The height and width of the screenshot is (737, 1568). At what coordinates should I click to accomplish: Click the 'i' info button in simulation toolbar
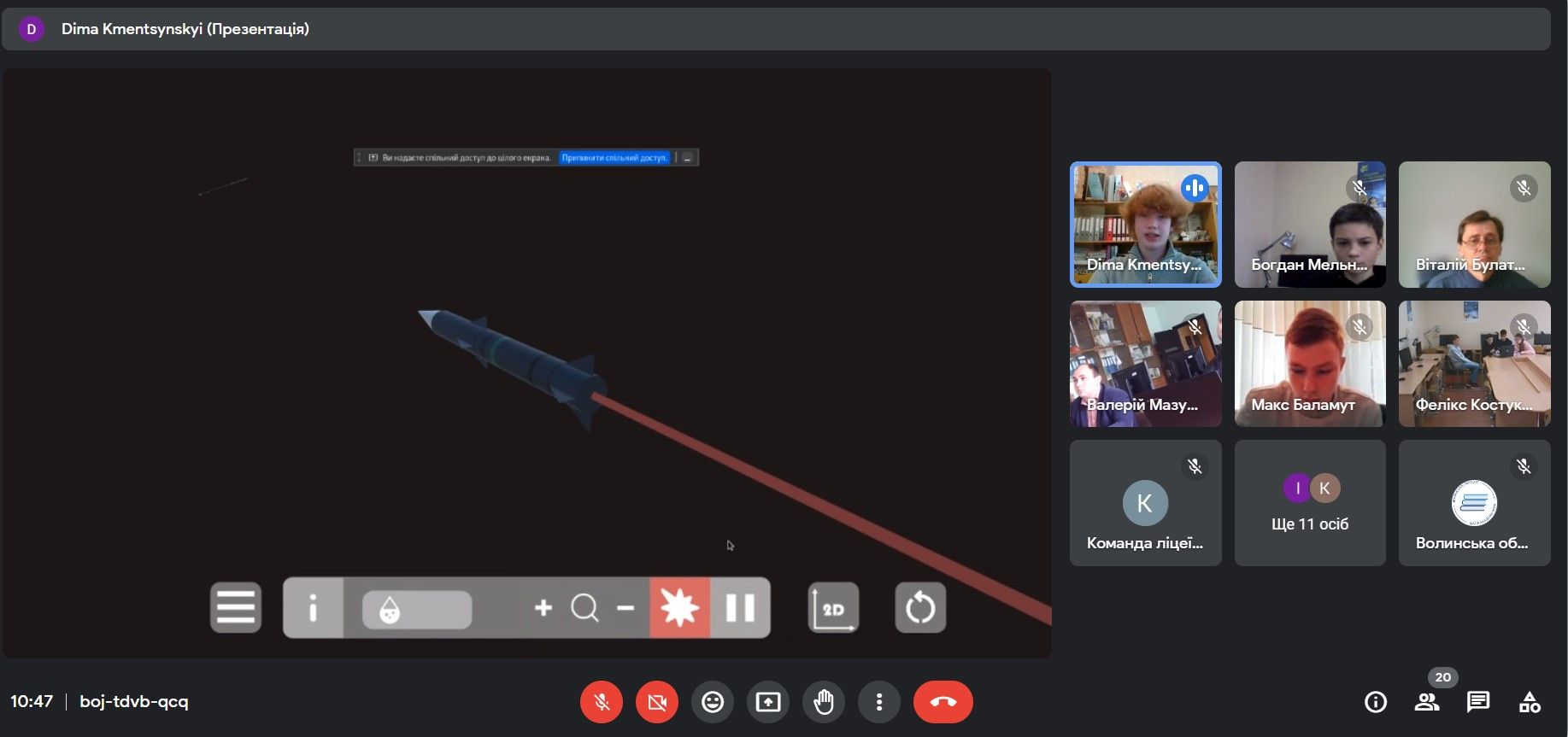[x=313, y=608]
